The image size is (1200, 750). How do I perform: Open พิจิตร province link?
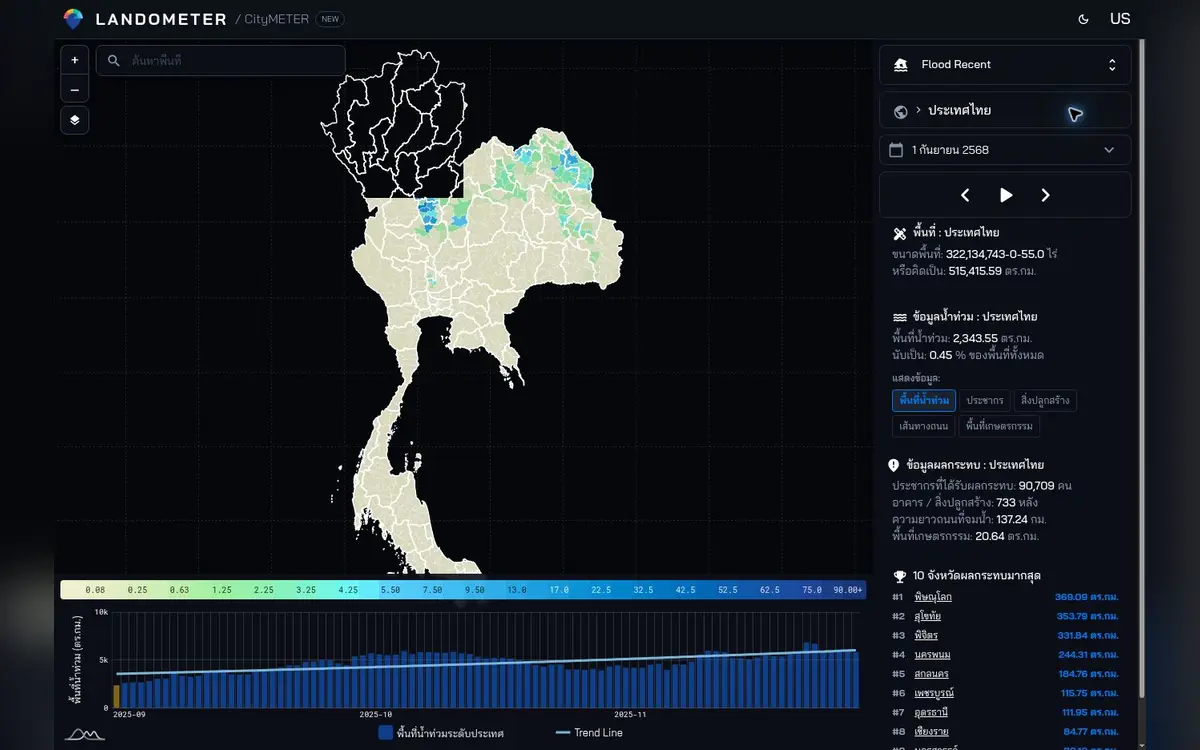(x=926, y=635)
